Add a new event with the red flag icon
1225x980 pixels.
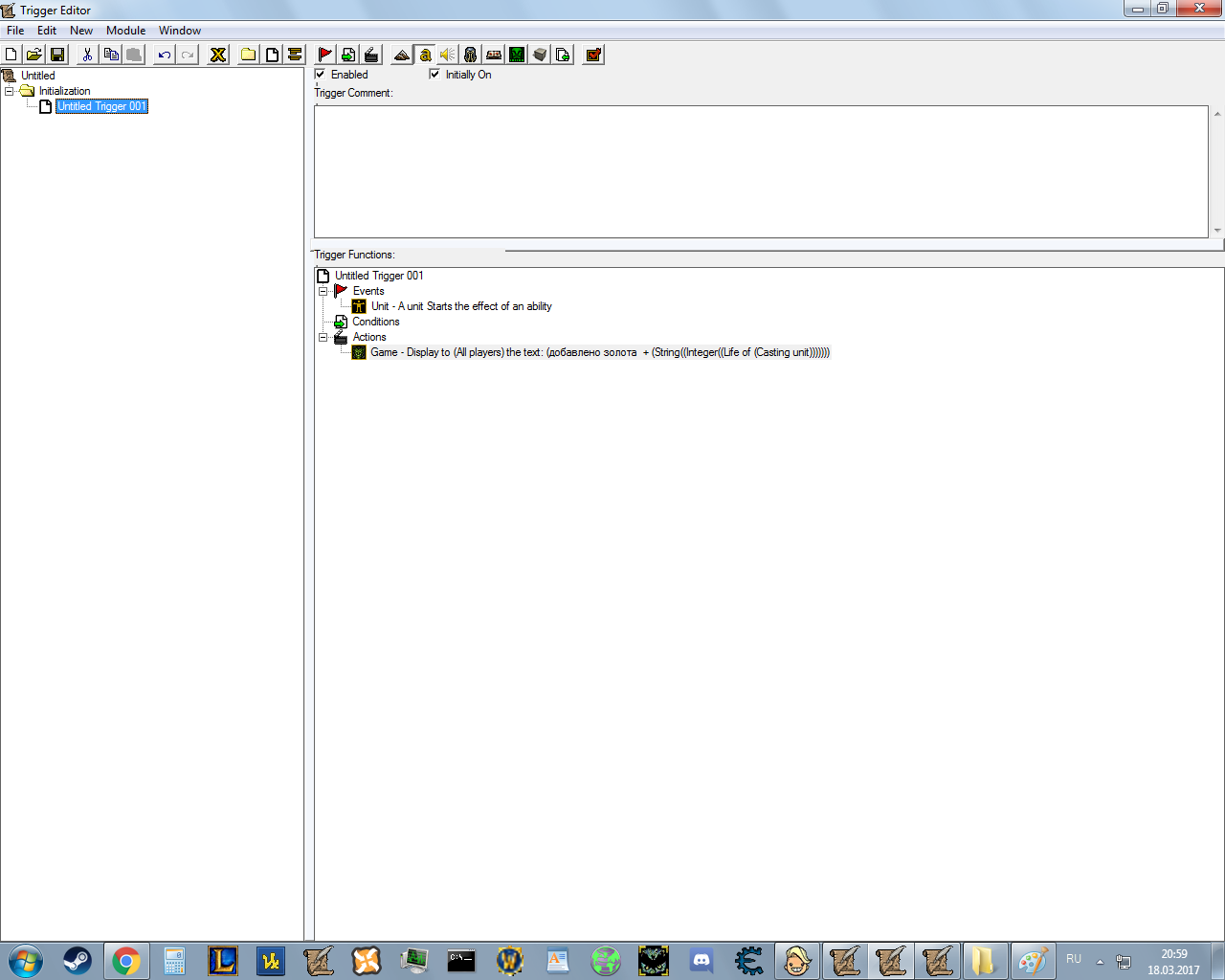pos(325,55)
